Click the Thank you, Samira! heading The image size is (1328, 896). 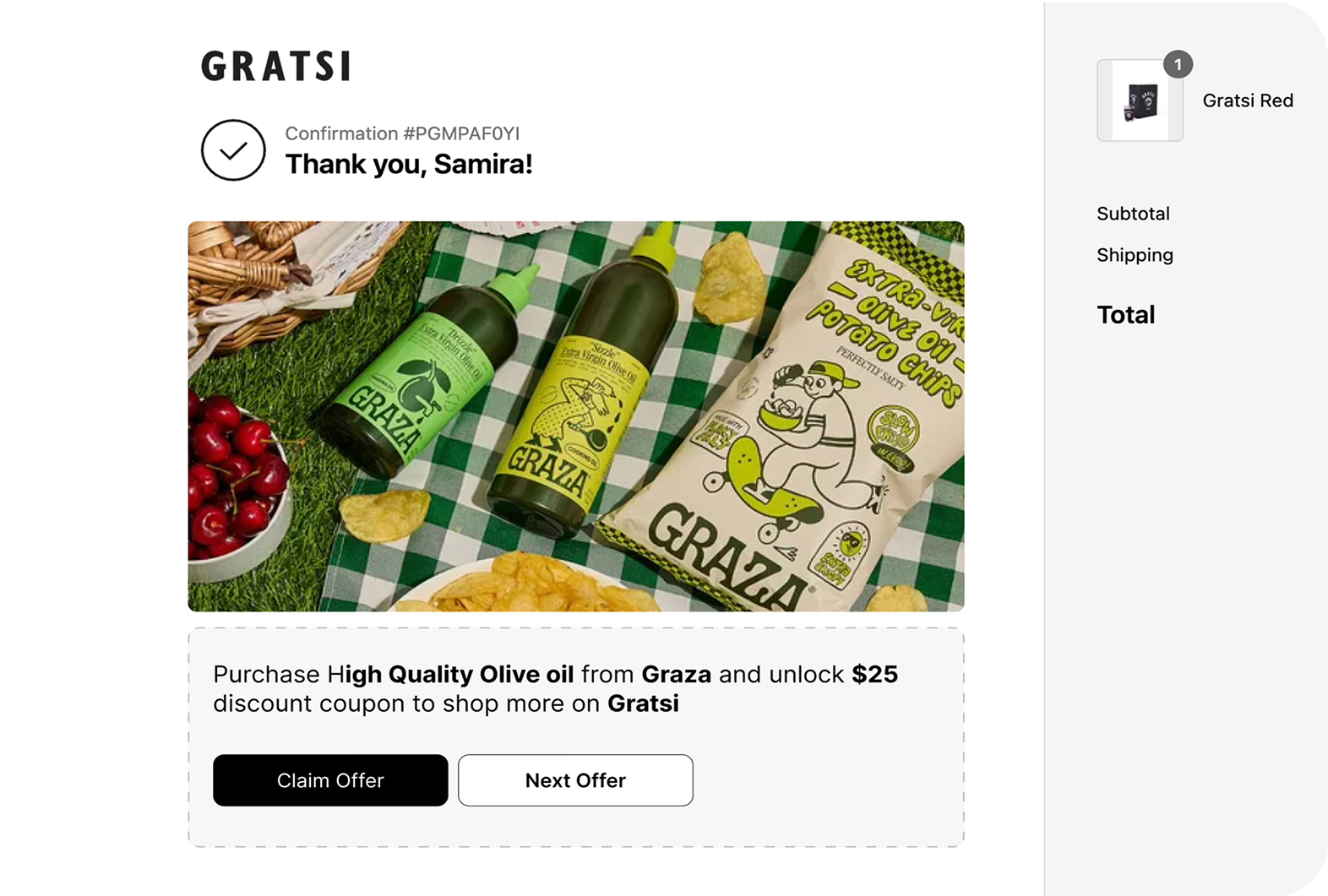410,164
